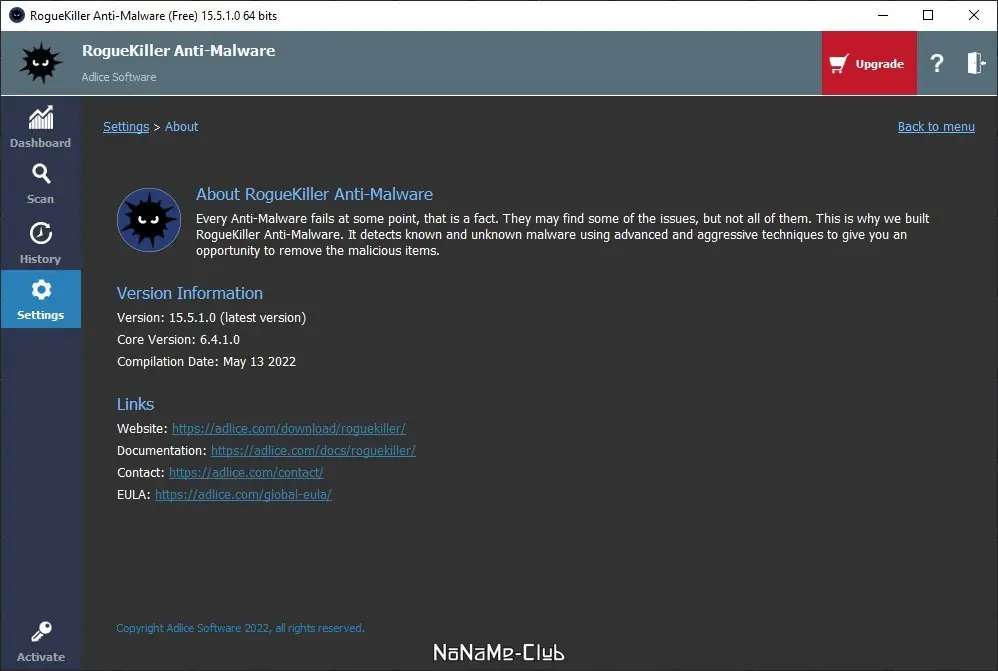Image resolution: width=998 pixels, height=671 pixels.
Task: Click the 'Version: 15.5.1.0 (latest version)' line
Action: point(211,318)
